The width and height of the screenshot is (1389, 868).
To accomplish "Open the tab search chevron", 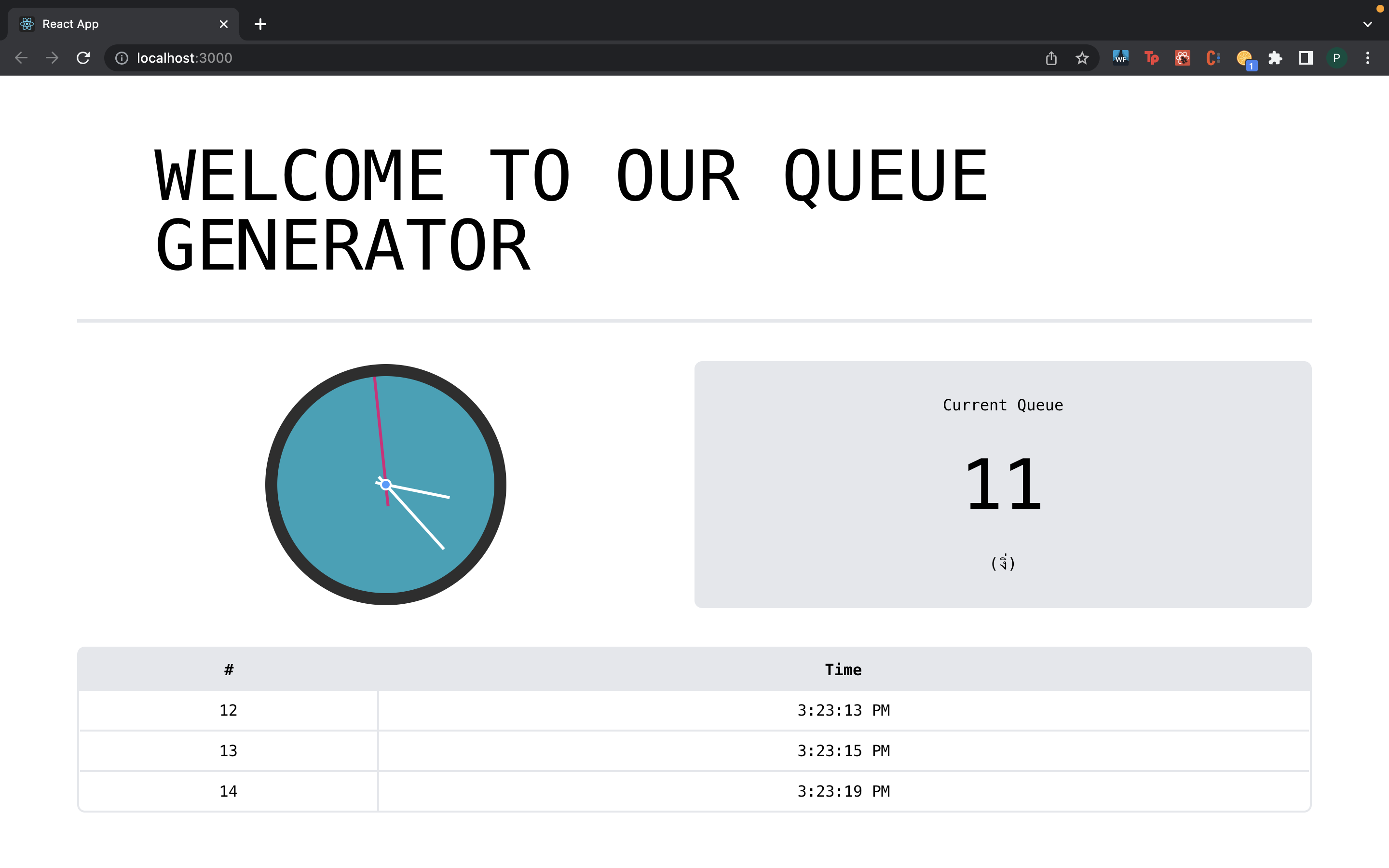I will 1368,24.
